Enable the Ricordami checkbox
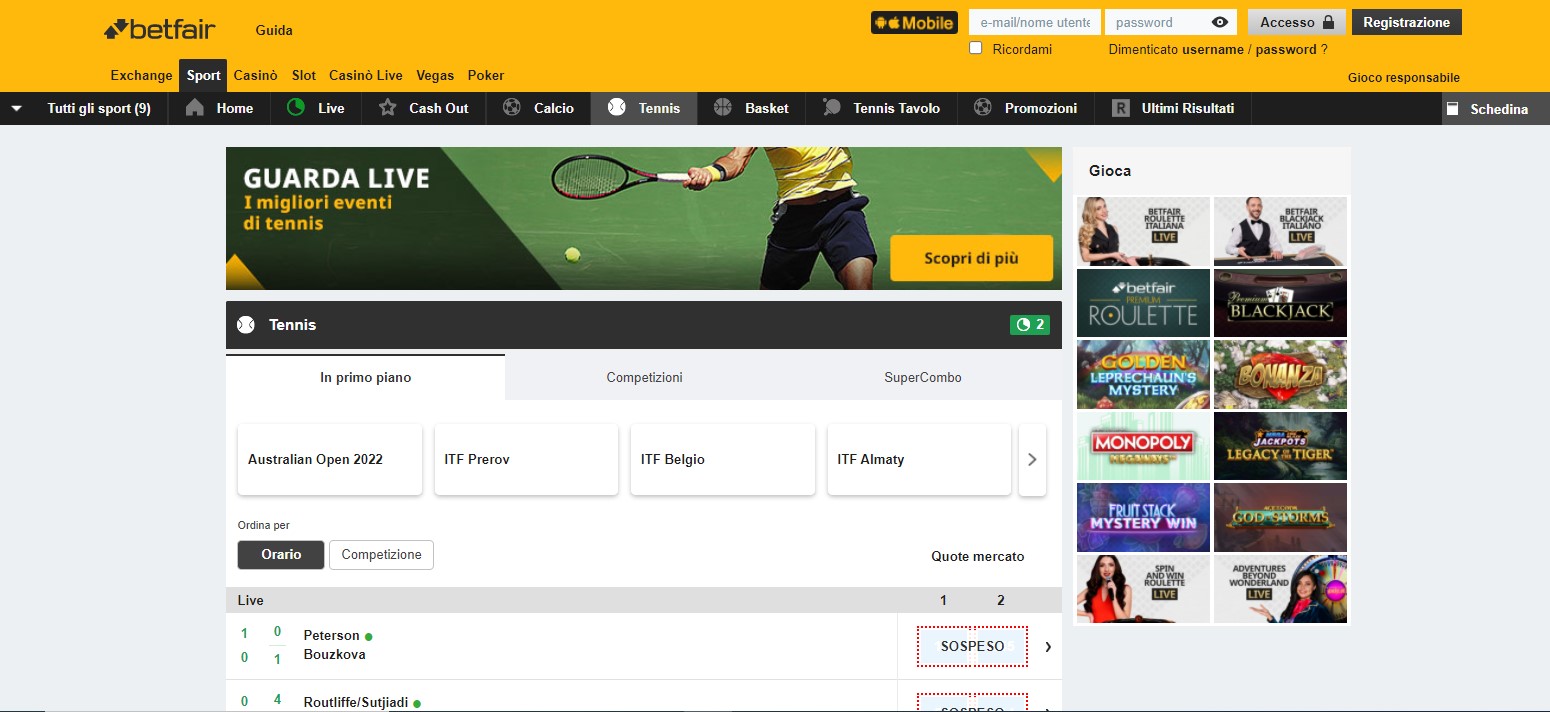The height and width of the screenshot is (712, 1550). pos(975,47)
